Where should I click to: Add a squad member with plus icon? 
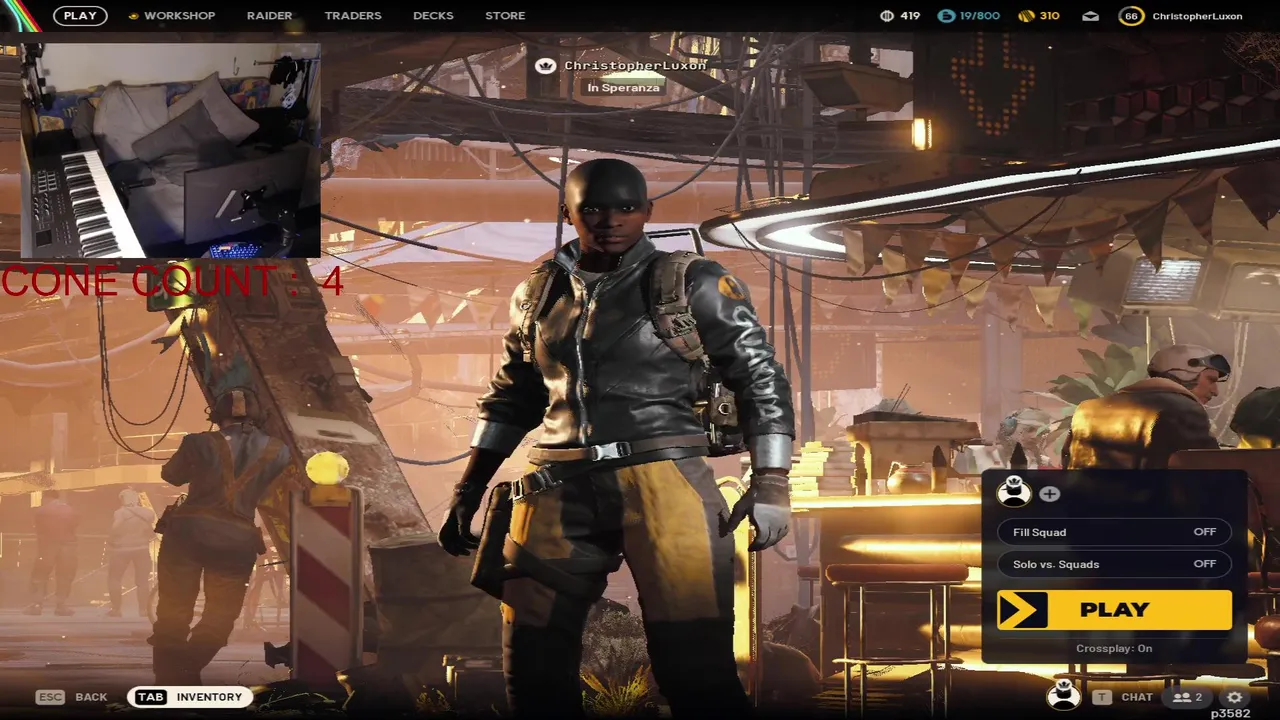point(1049,494)
